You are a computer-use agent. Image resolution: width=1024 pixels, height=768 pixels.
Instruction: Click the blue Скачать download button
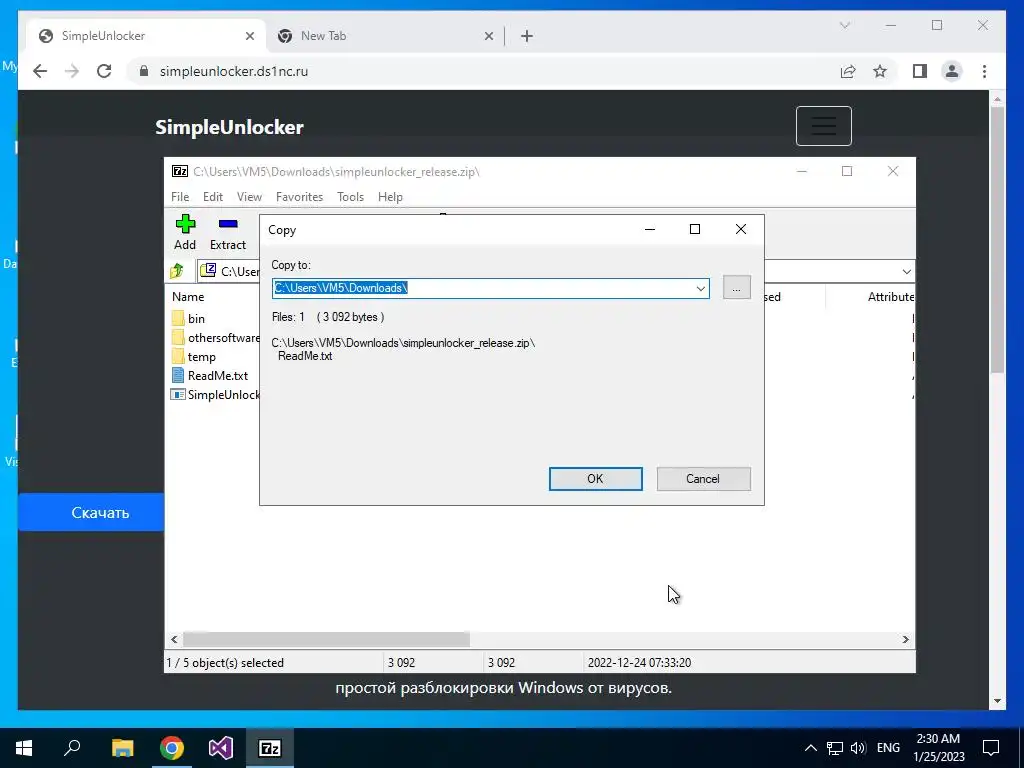[91, 513]
